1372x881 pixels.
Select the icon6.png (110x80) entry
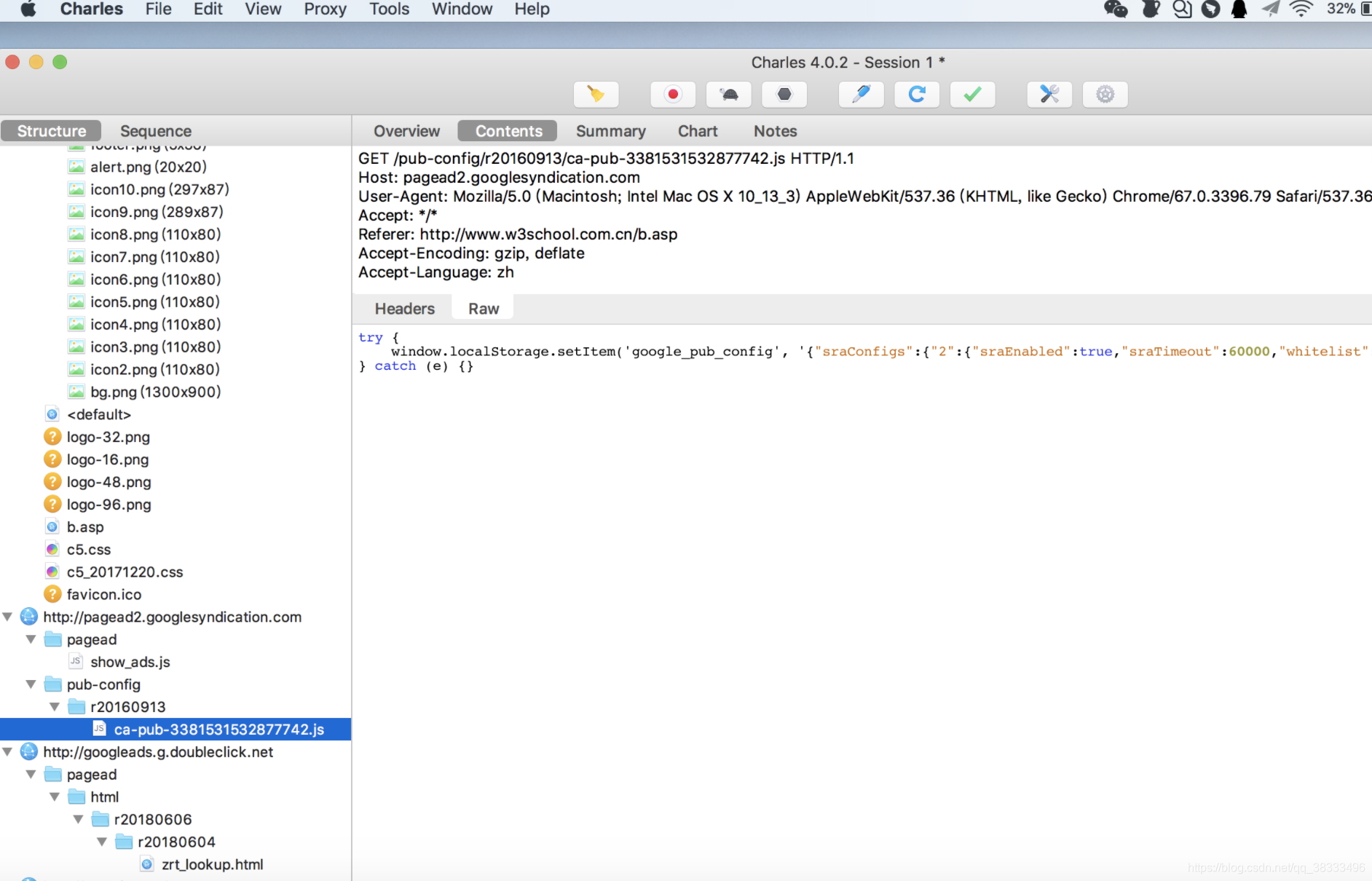click(155, 280)
